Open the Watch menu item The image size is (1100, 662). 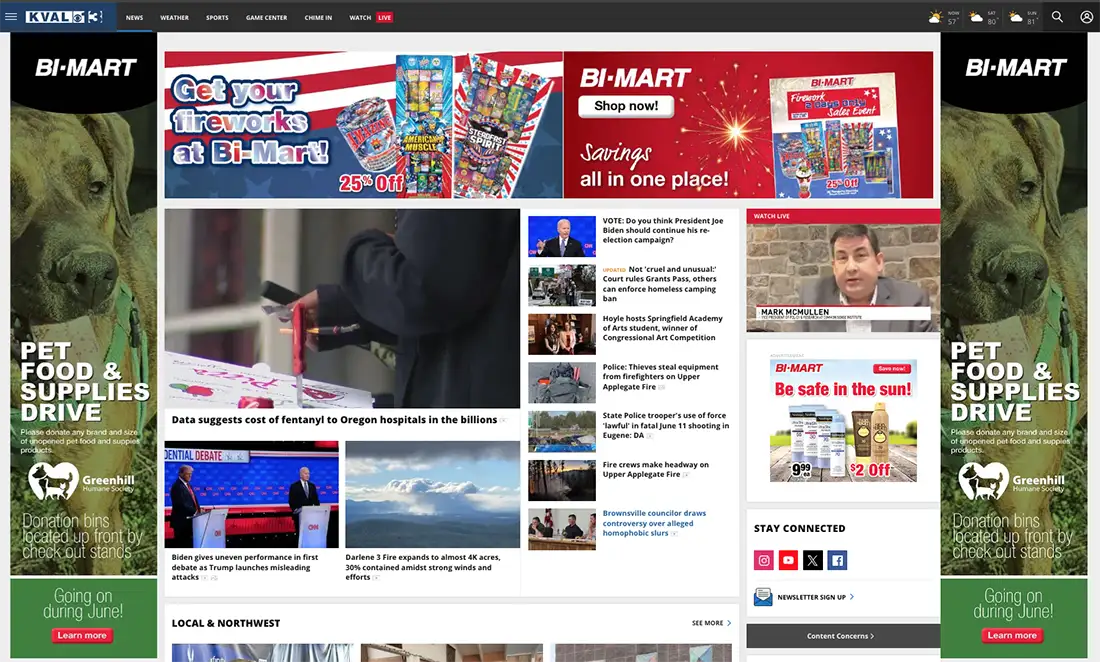click(x=361, y=18)
